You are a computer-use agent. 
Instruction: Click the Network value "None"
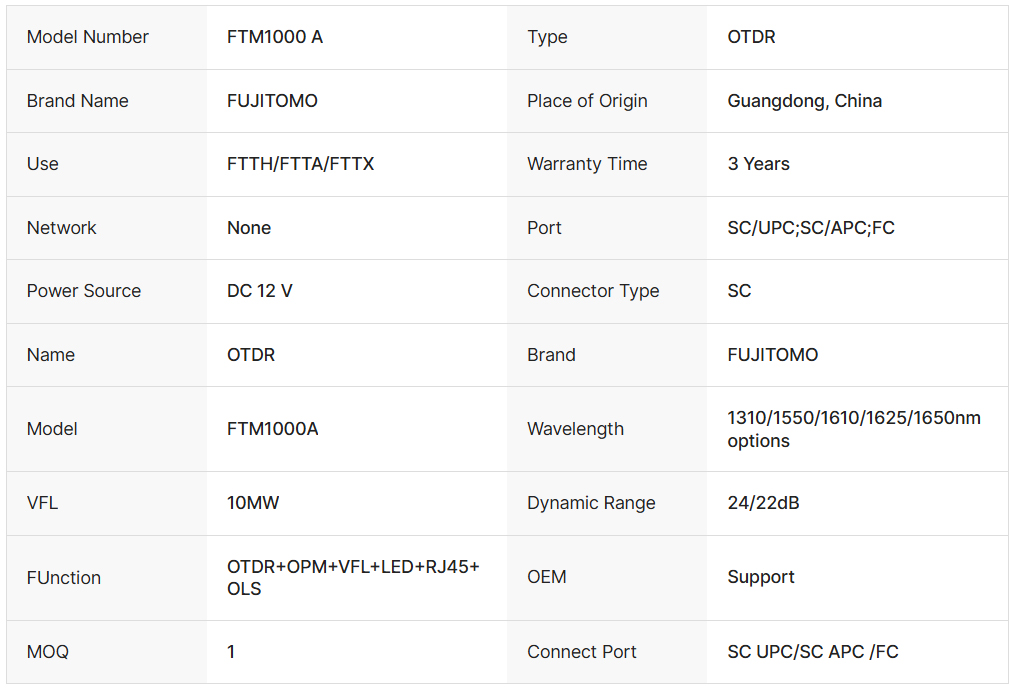pos(249,228)
